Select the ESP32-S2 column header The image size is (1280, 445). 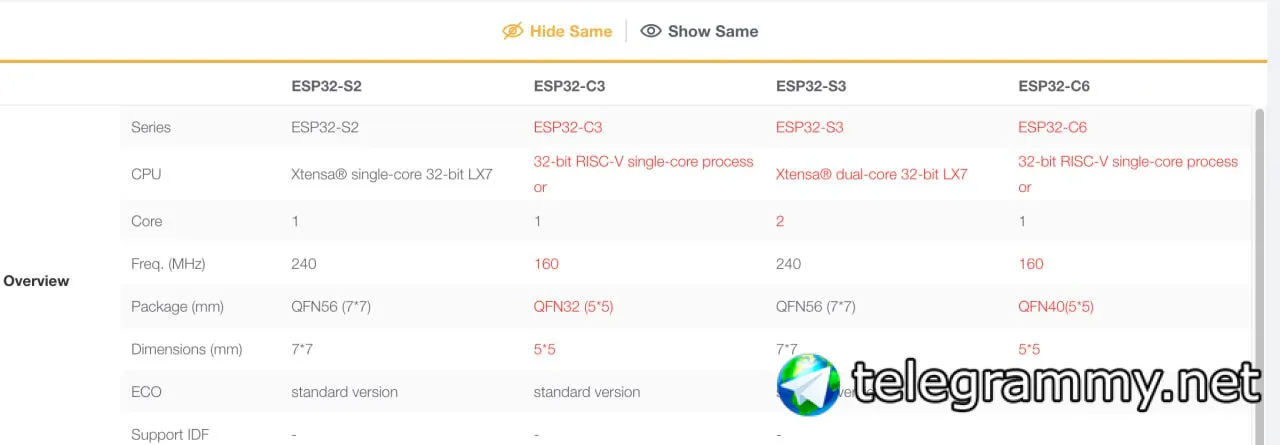(326, 86)
